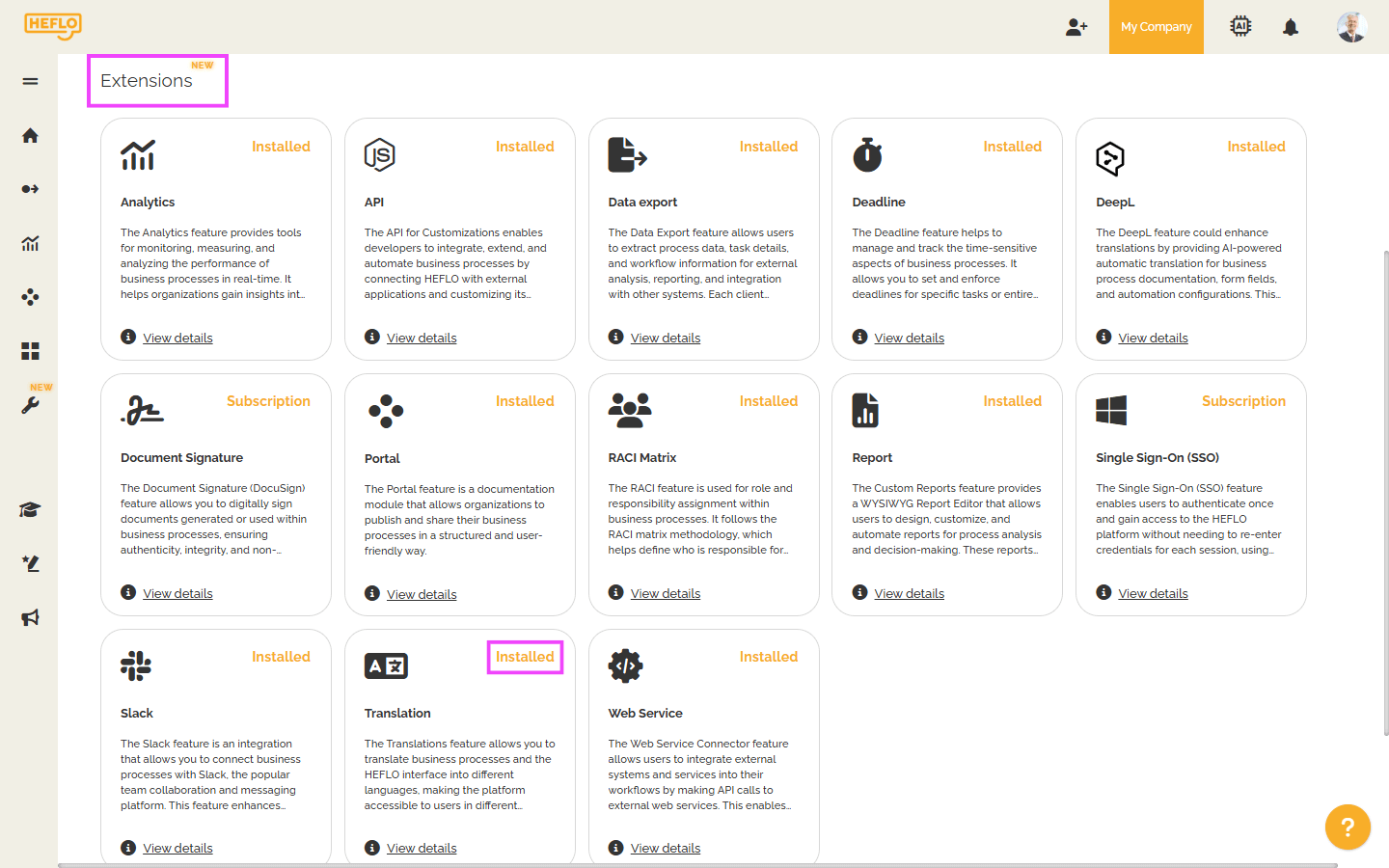Open the user profile avatar
Screen dimensions: 1389x868
click(1351, 27)
